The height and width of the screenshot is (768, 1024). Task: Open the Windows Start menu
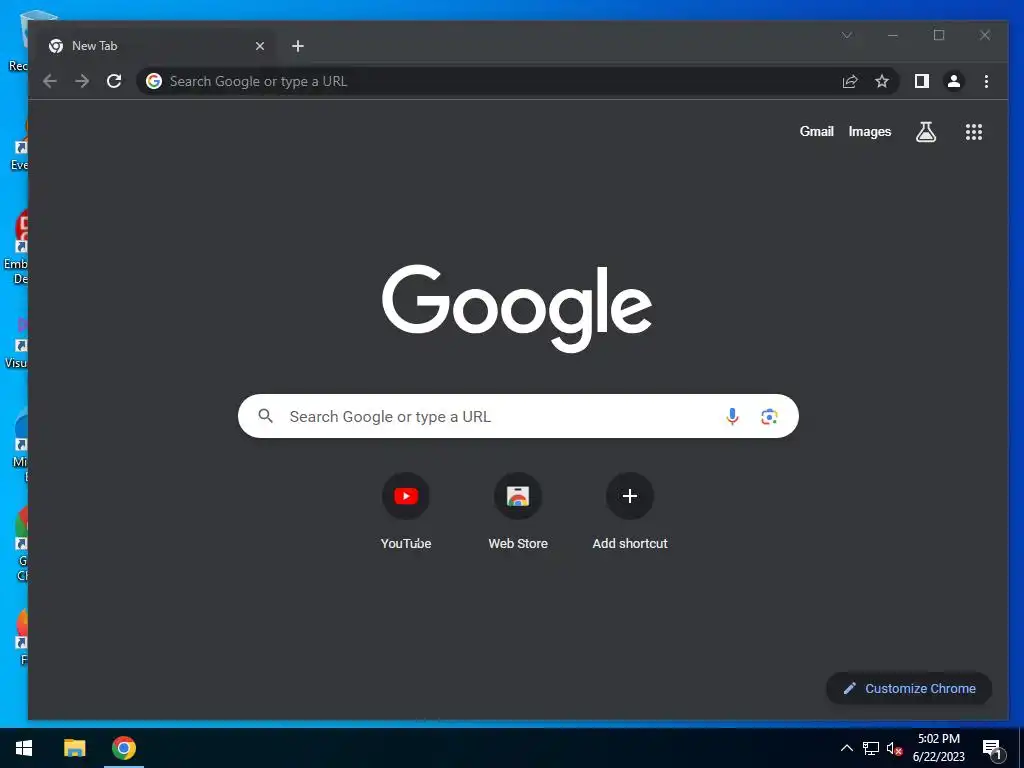24,748
